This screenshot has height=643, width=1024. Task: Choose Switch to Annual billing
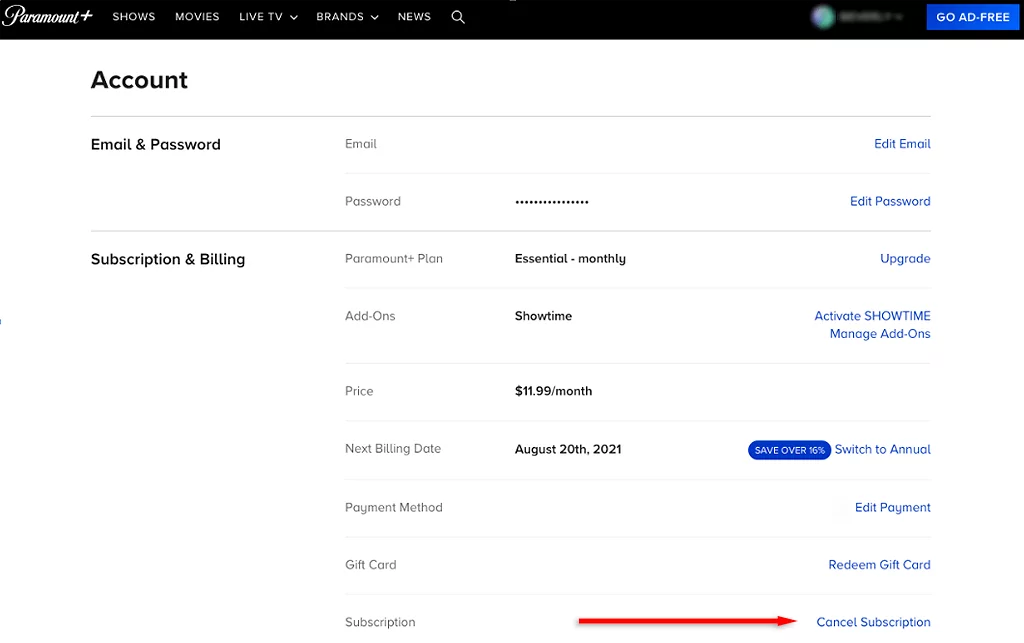pos(882,449)
